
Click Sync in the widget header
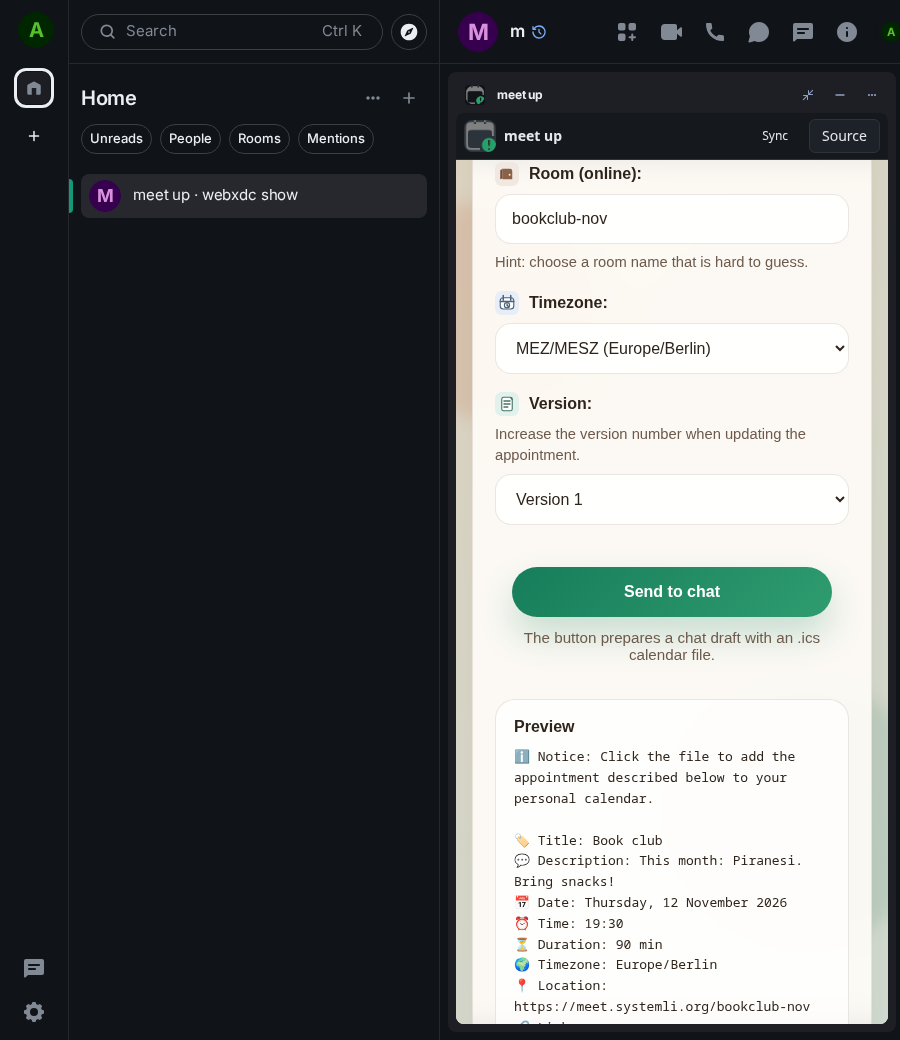coord(775,136)
